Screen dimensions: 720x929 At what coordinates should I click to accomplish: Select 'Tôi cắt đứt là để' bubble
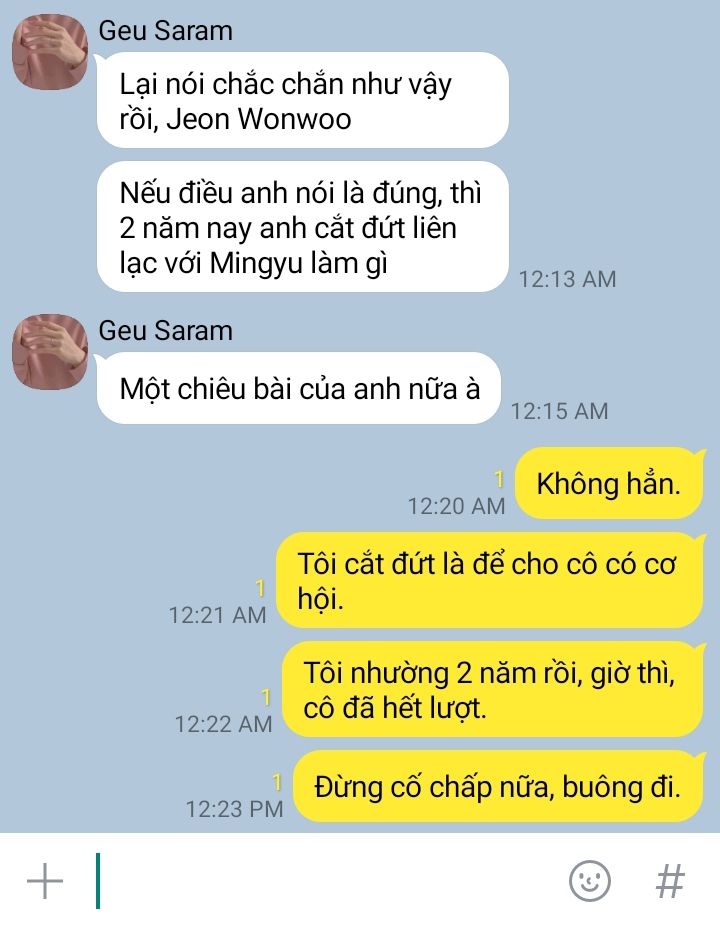[490, 580]
